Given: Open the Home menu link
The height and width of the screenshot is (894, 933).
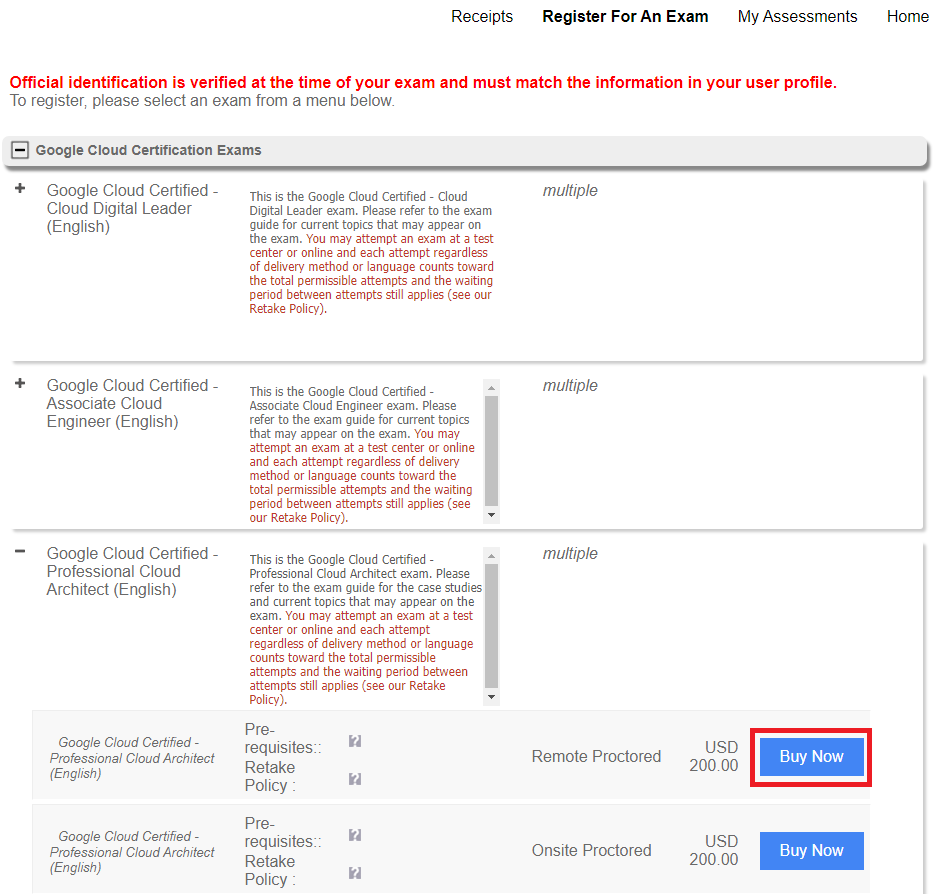Looking at the screenshot, I should point(907,16).
